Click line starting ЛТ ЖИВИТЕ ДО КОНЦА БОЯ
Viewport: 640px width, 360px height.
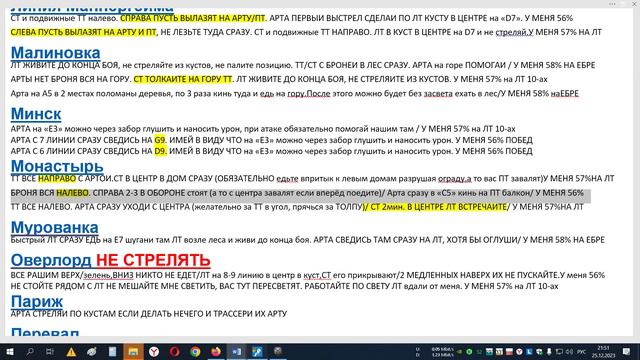click(x=303, y=65)
